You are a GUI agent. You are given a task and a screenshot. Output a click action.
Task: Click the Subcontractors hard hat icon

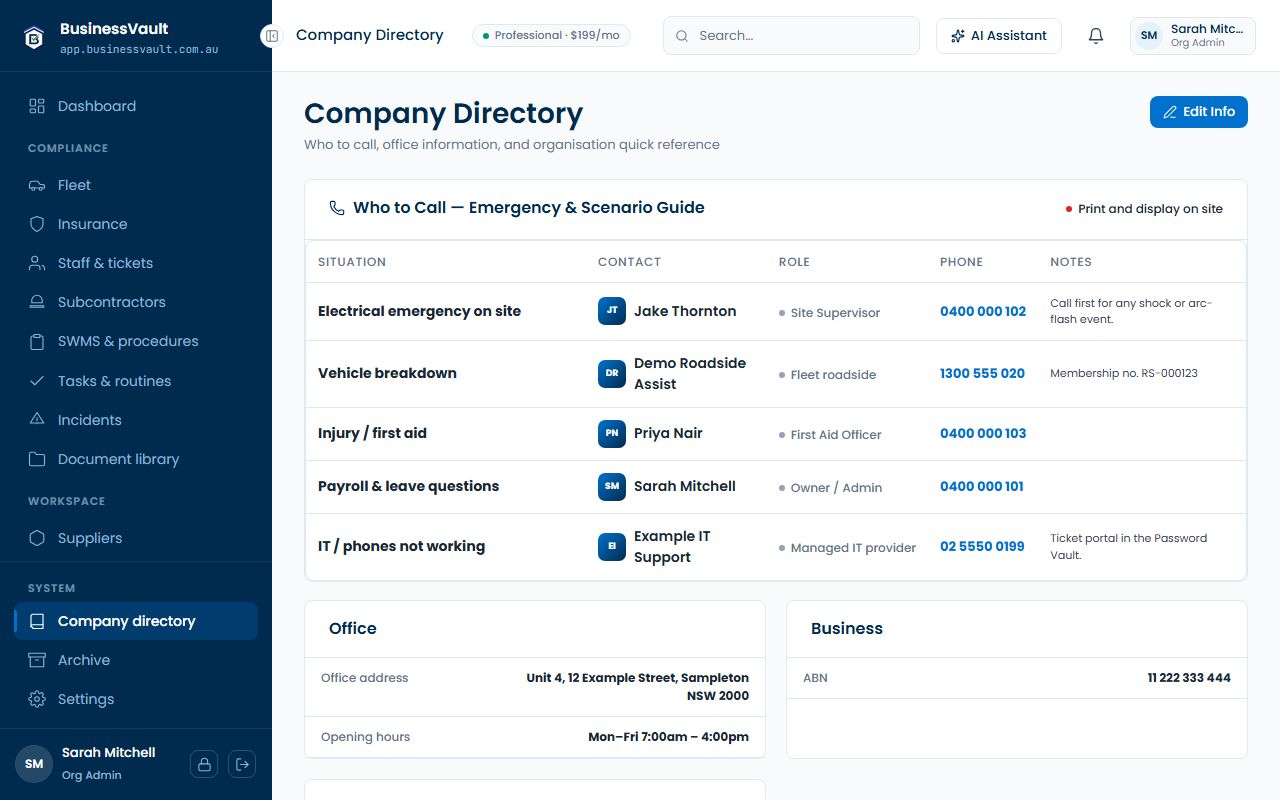point(37,302)
